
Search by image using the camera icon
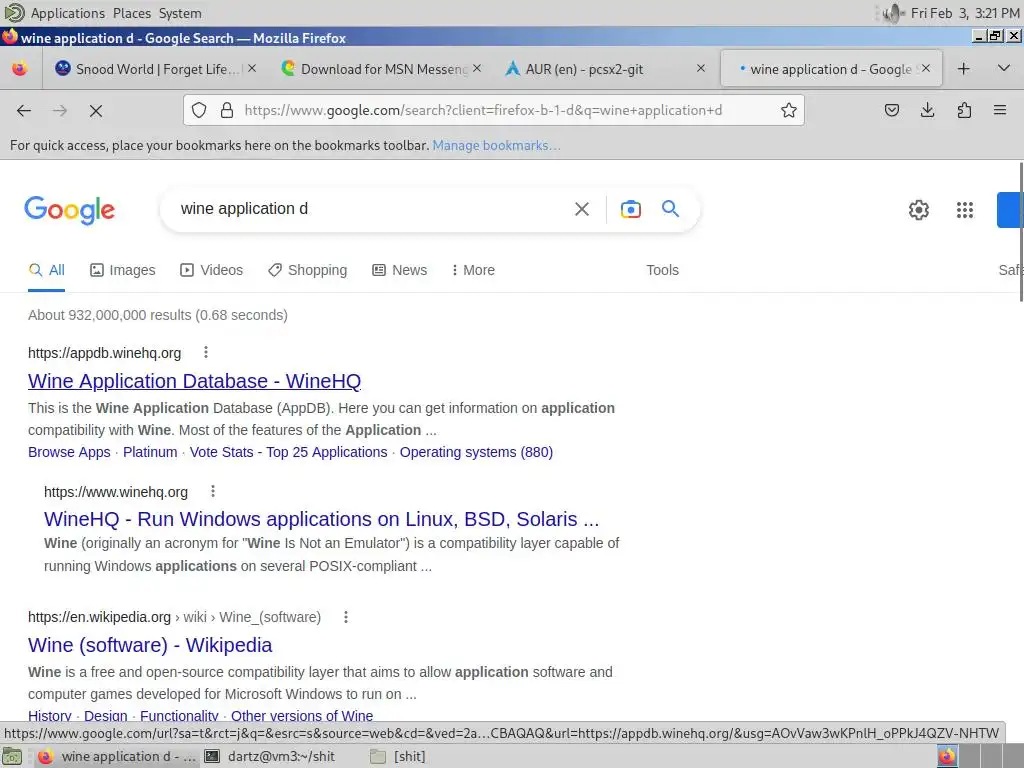coord(630,209)
